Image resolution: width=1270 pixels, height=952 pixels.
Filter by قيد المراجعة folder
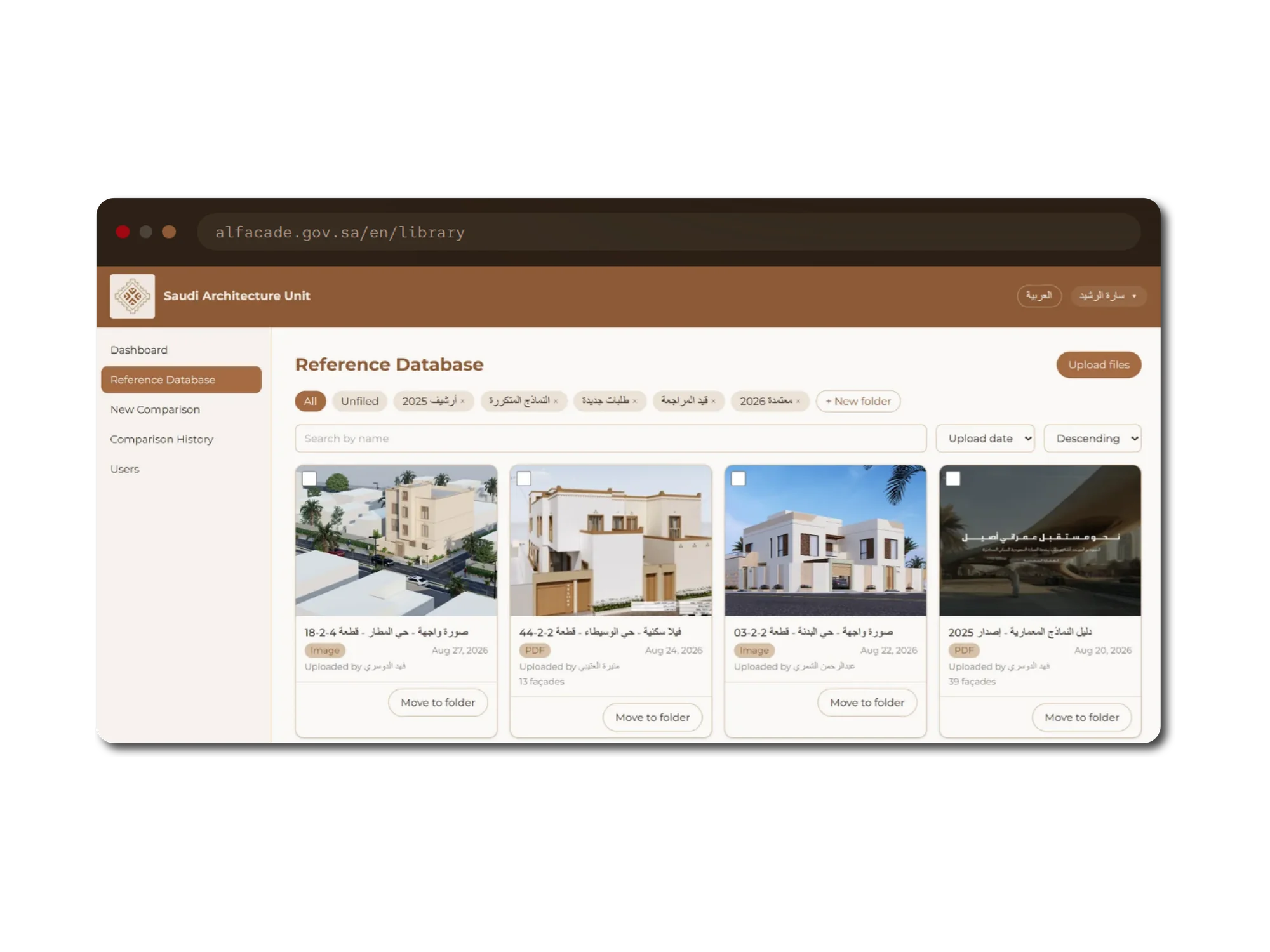684,401
